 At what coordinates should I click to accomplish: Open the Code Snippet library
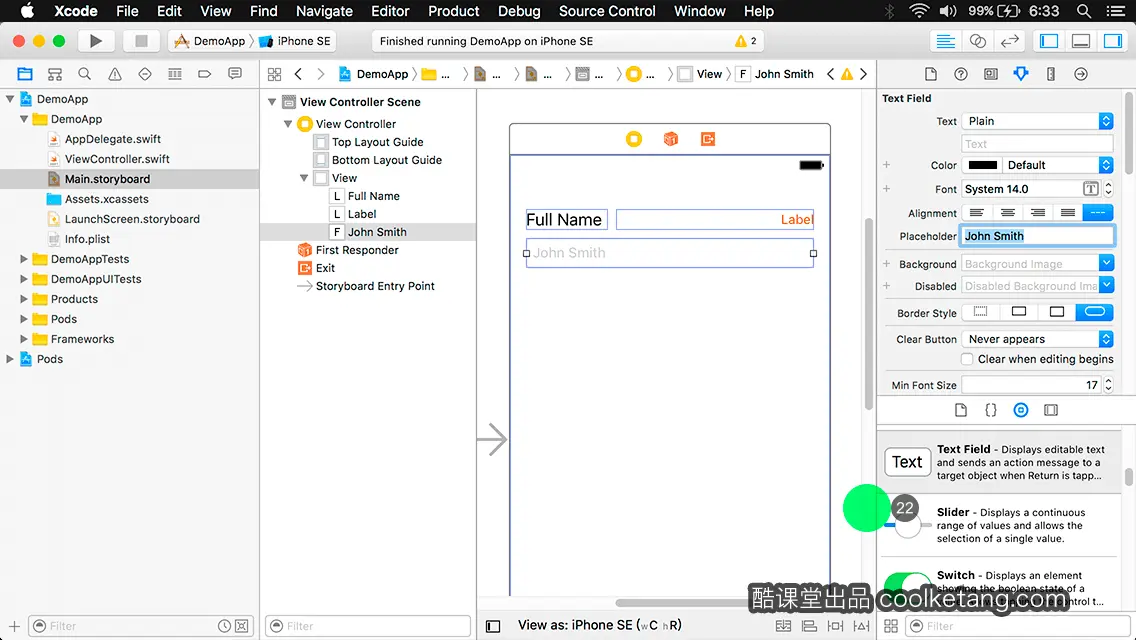(990, 410)
